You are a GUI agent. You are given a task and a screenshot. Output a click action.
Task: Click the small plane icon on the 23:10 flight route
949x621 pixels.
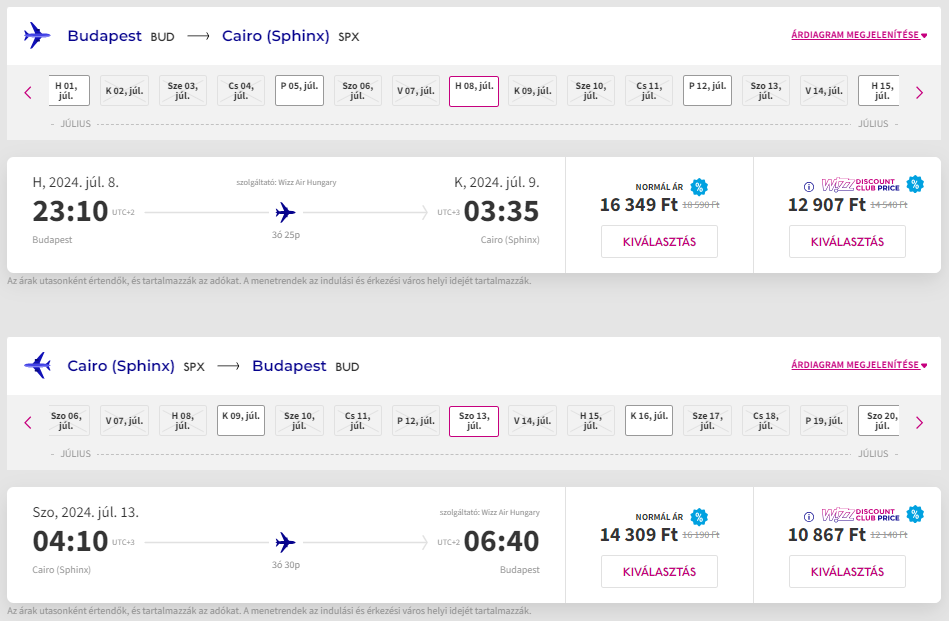tap(285, 212)
